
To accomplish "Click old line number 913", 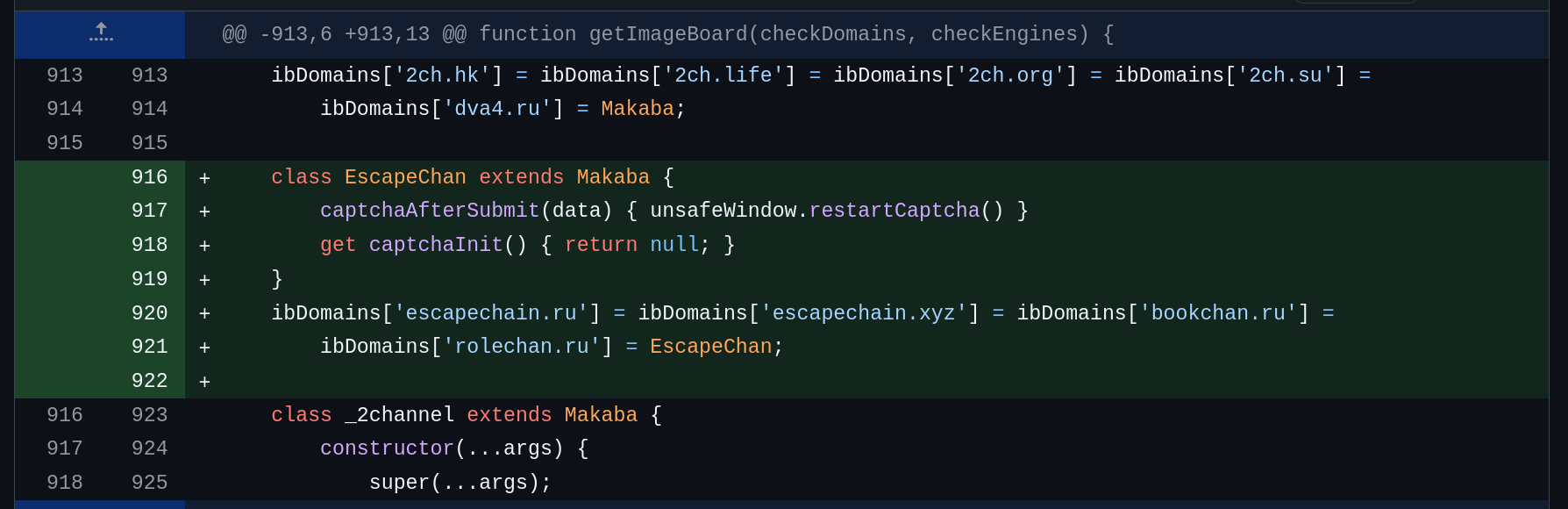I will tap(64, 75).
